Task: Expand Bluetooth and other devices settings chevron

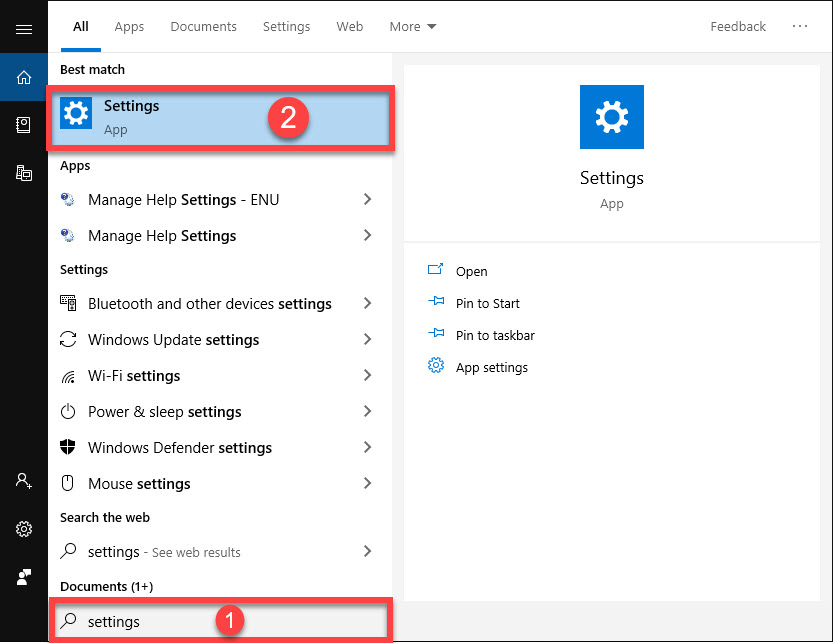Action: (x=367, y=303)
